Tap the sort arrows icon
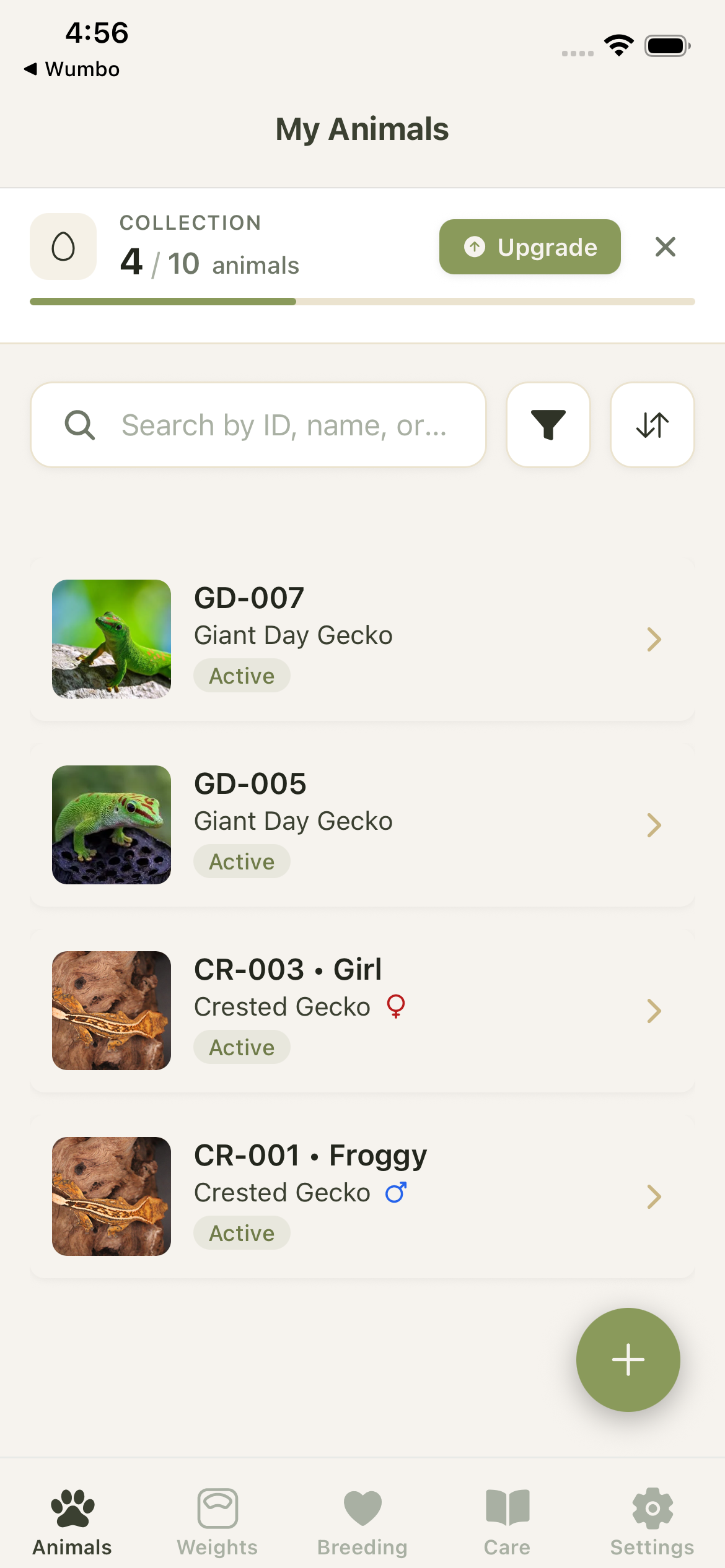The image size is (725, 1568). (652, 425)
